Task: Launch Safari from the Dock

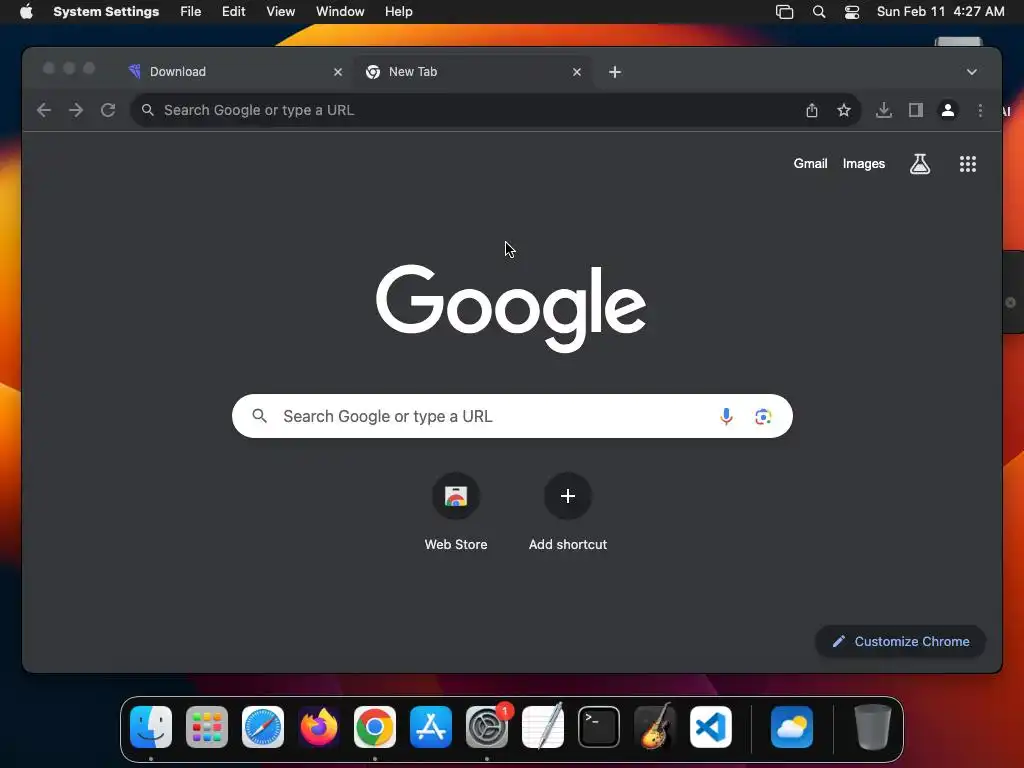Action: 263,727
